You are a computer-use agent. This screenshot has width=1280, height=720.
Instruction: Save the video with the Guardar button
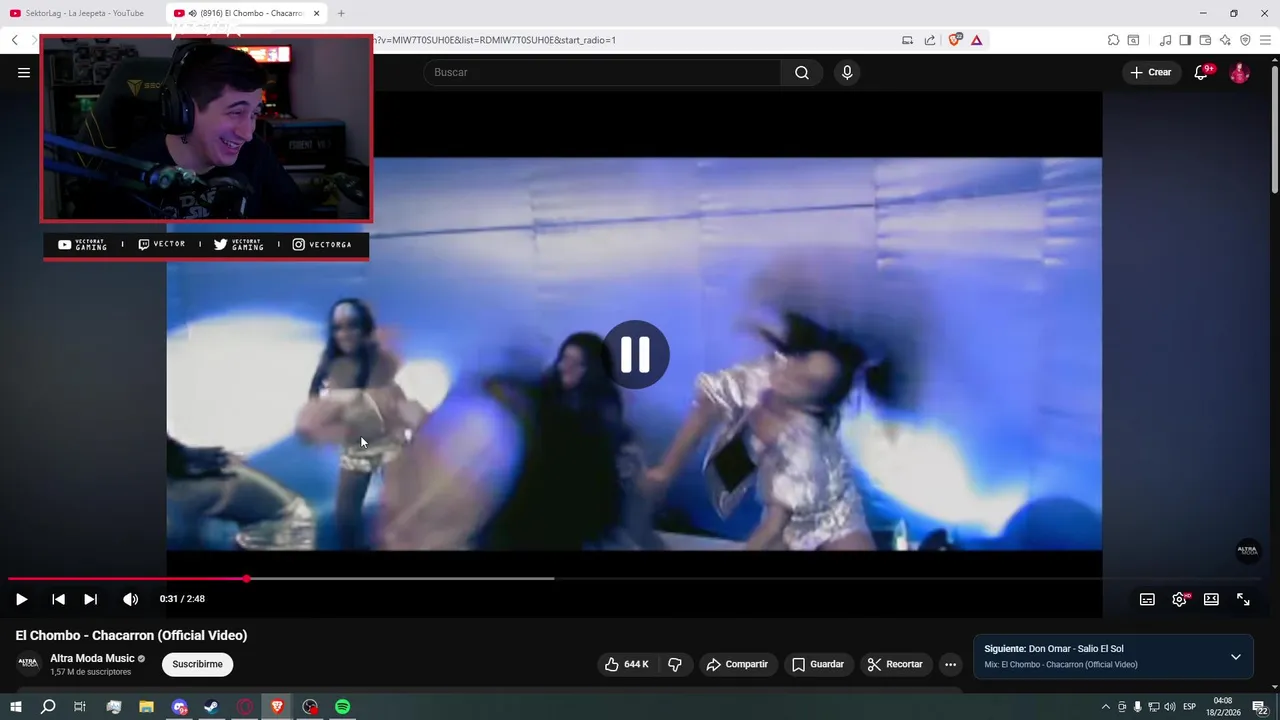click(818, 664)
